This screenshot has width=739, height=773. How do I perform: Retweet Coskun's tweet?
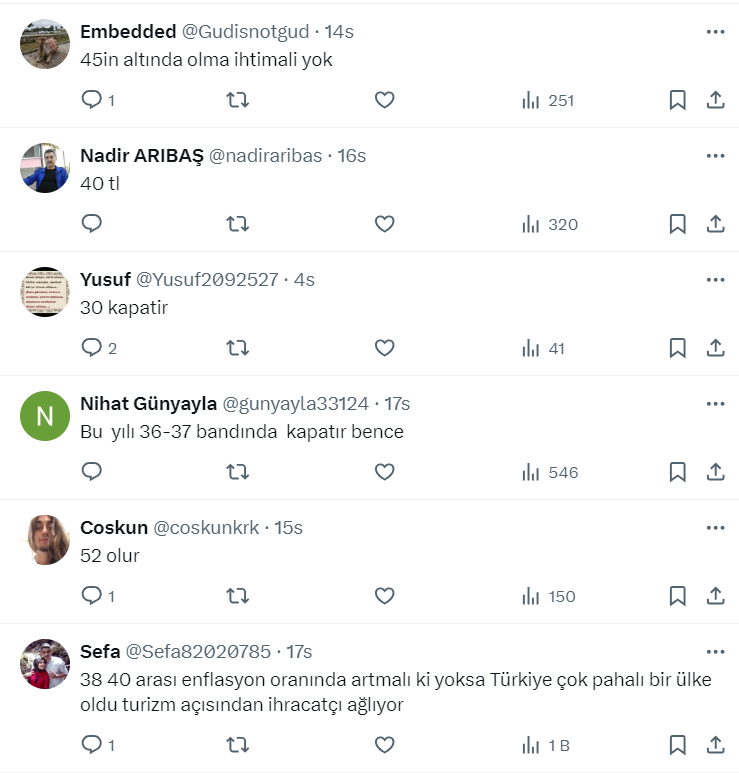coord(238,596)
